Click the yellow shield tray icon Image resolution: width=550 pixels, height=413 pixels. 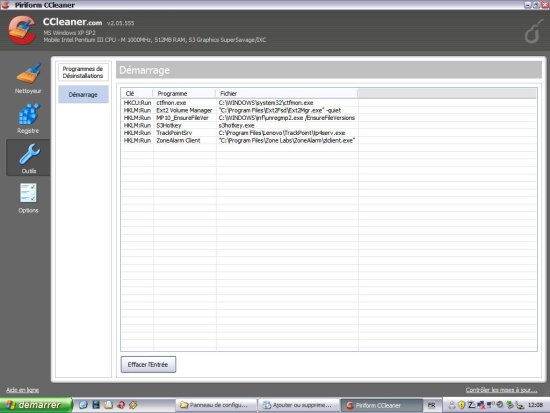point(462,405)
